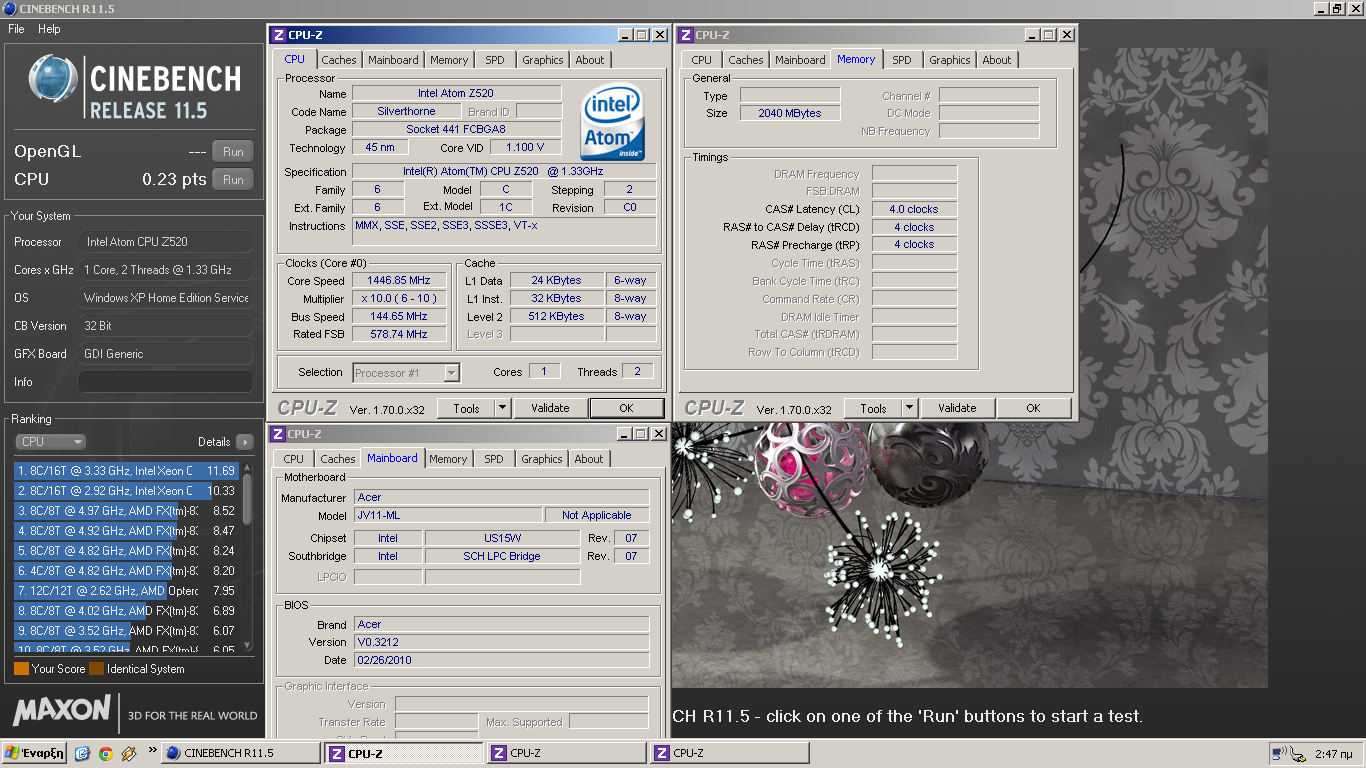Click Tools button in CPU tab window
The image size is (1366, 768).
(466, 408)
